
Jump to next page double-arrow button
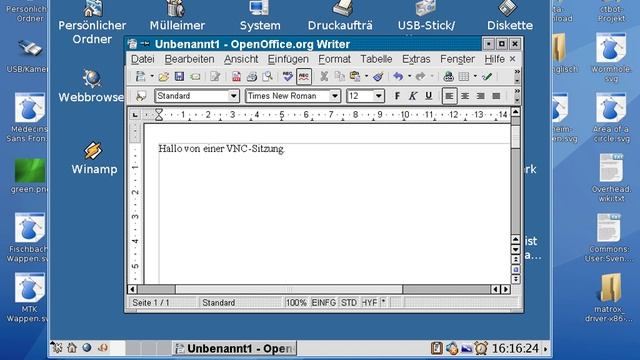516,280
